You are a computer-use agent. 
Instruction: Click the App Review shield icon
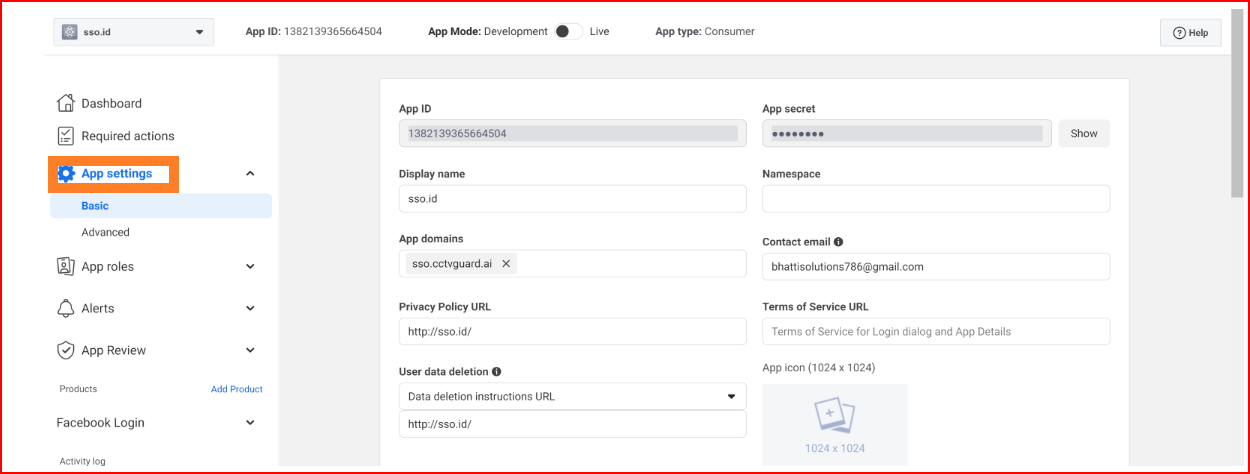[66, 350]
